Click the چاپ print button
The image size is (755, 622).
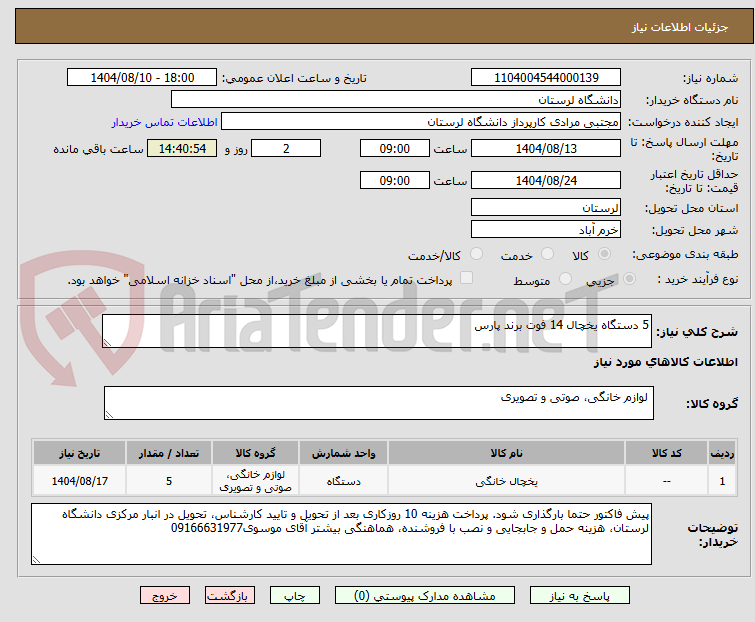coord(295,596)
